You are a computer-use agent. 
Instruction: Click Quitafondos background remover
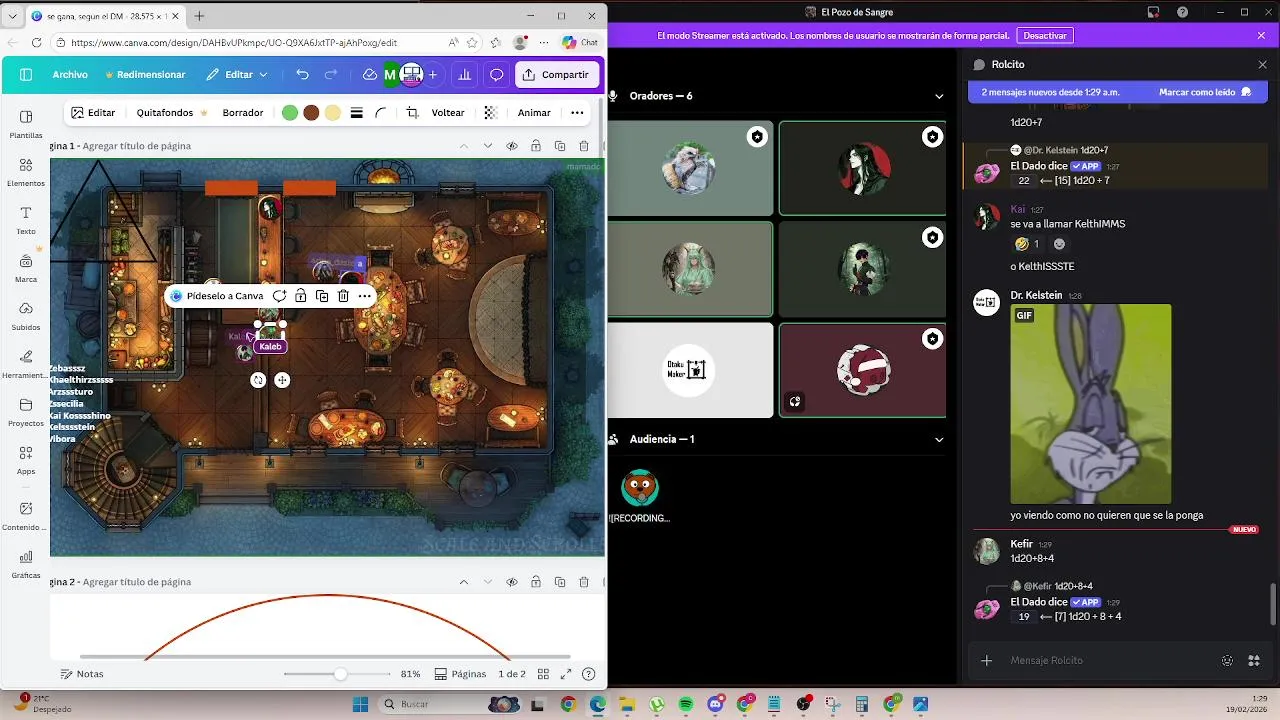pos(172,113)
